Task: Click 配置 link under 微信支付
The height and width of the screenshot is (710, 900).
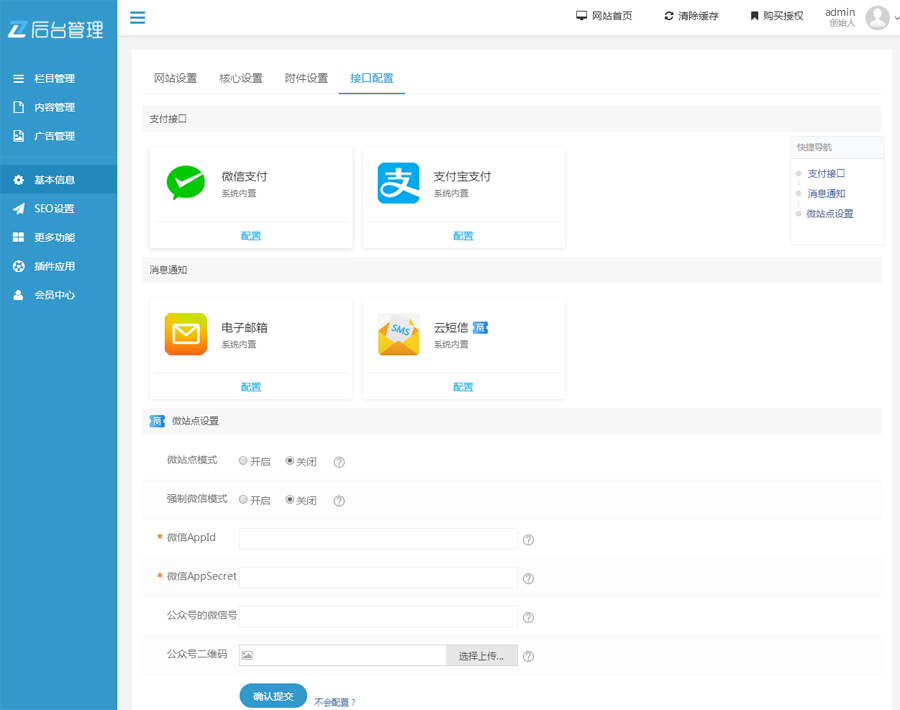Action: [x=251, y=236]
